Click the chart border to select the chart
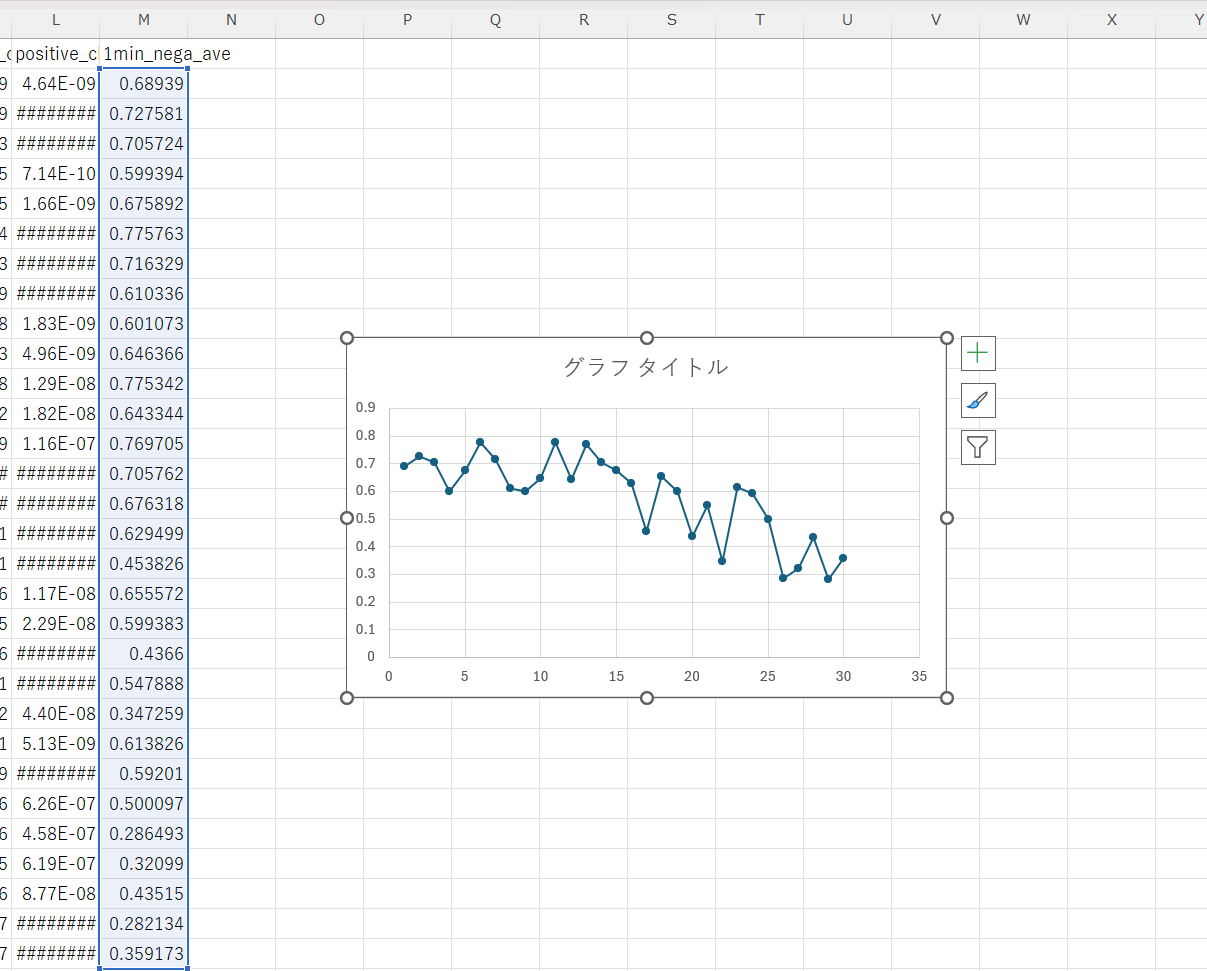 646,338
